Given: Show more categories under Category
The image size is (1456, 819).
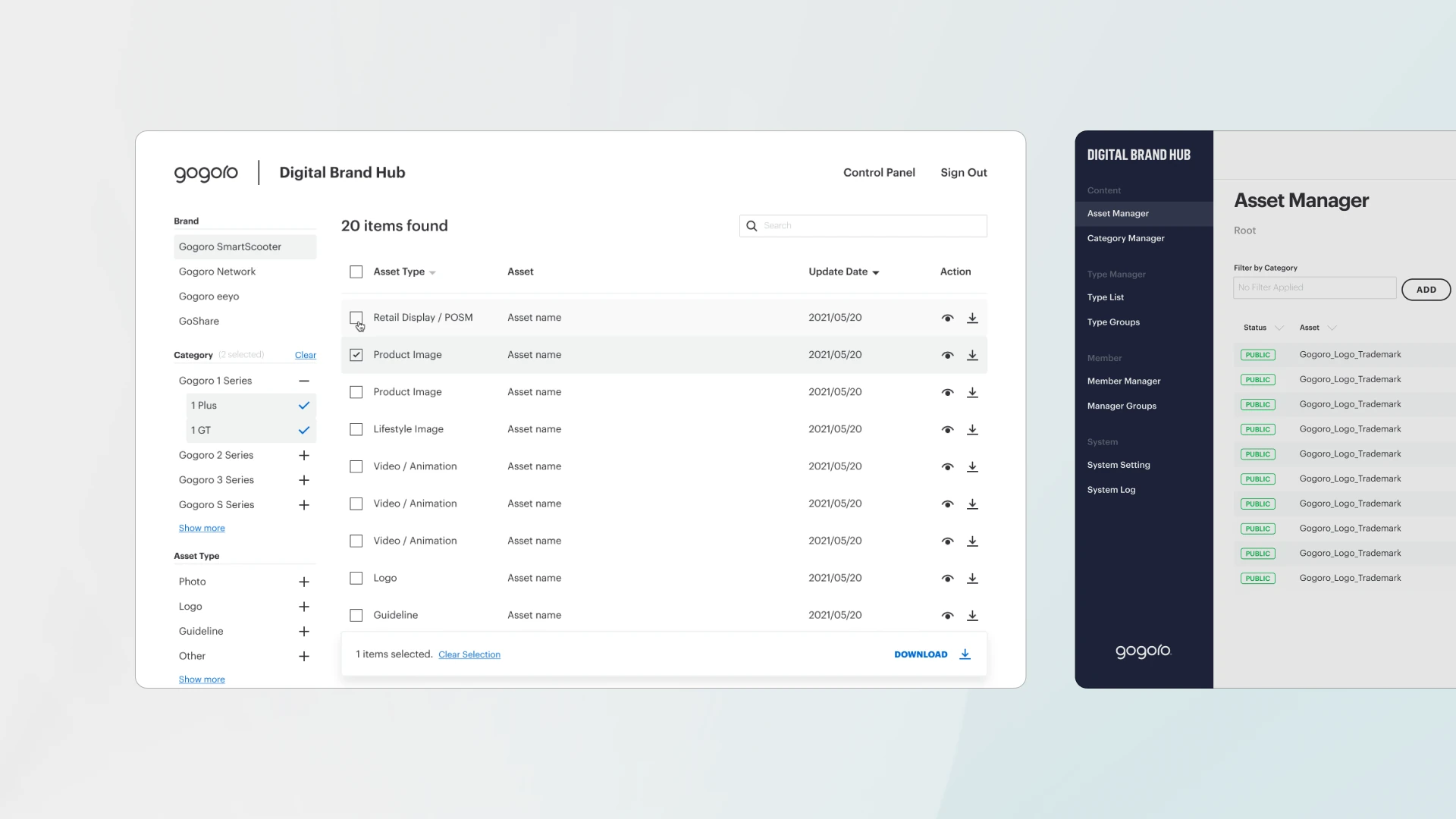Looking at the screenshot, I should (x=202, y=529).
